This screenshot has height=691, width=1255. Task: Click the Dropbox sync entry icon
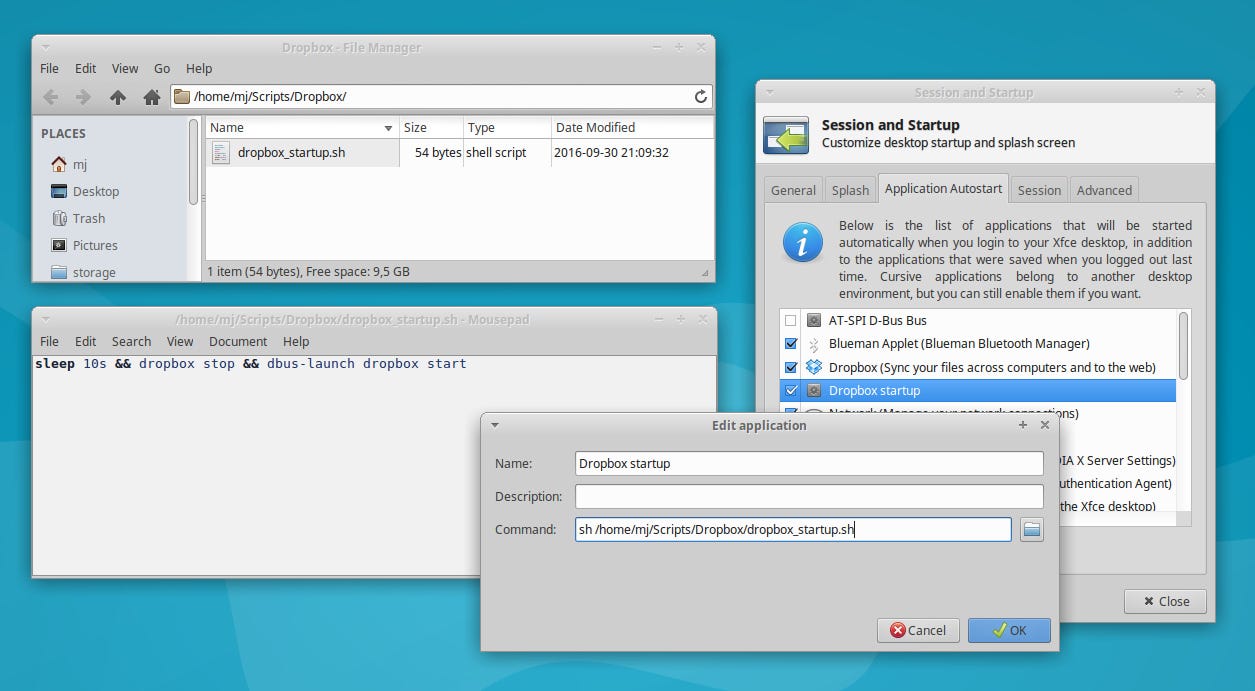814,367
